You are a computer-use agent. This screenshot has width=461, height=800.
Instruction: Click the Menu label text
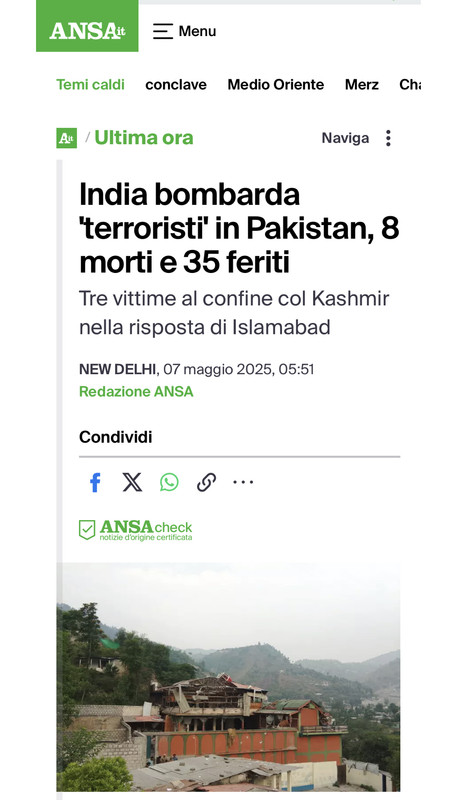coord(197,31)
